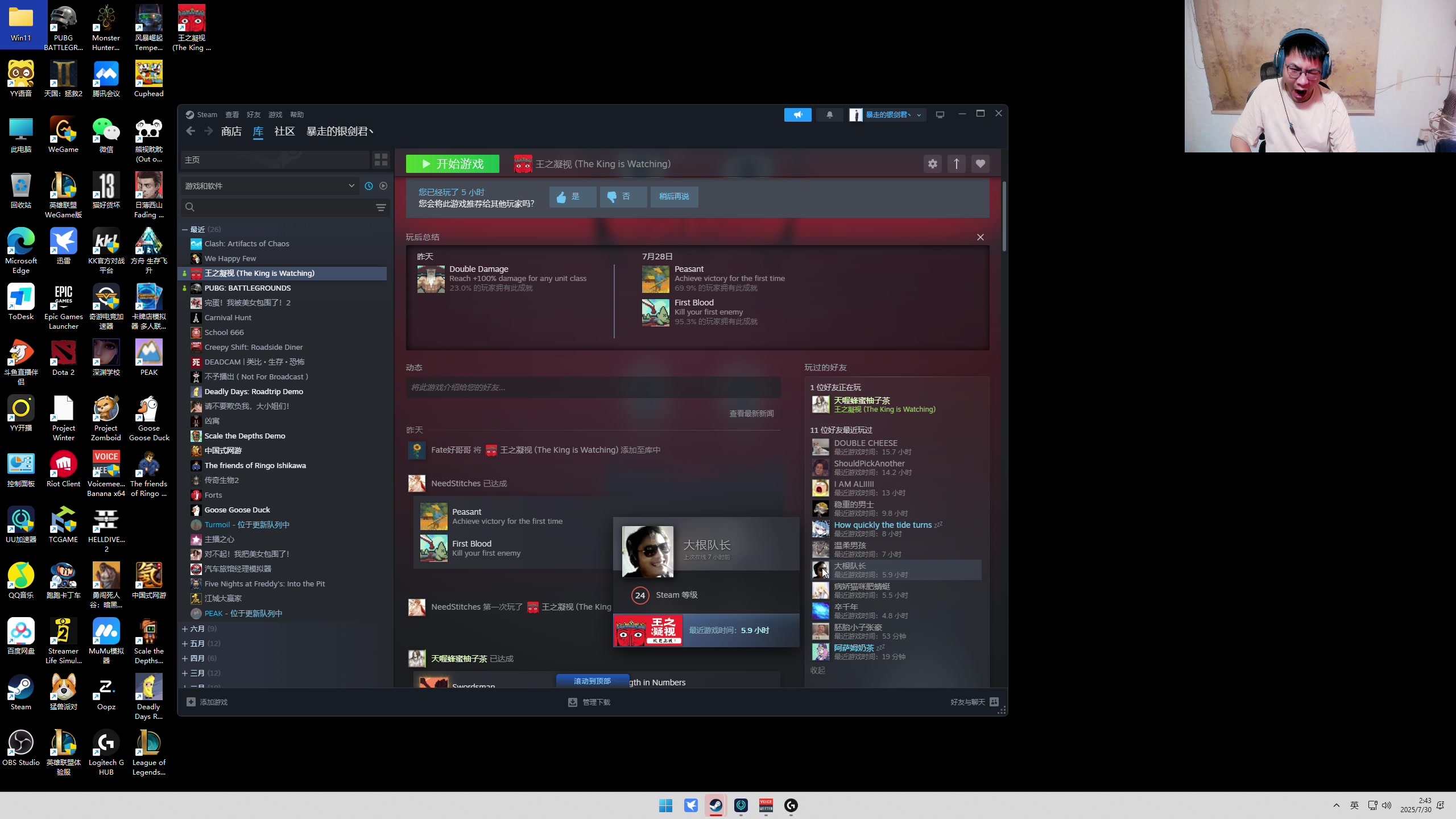This screenshot has height=819, width=1456.
Task: Toggle the ready-to-play filter icon
Action: click(x=383, y=186)
